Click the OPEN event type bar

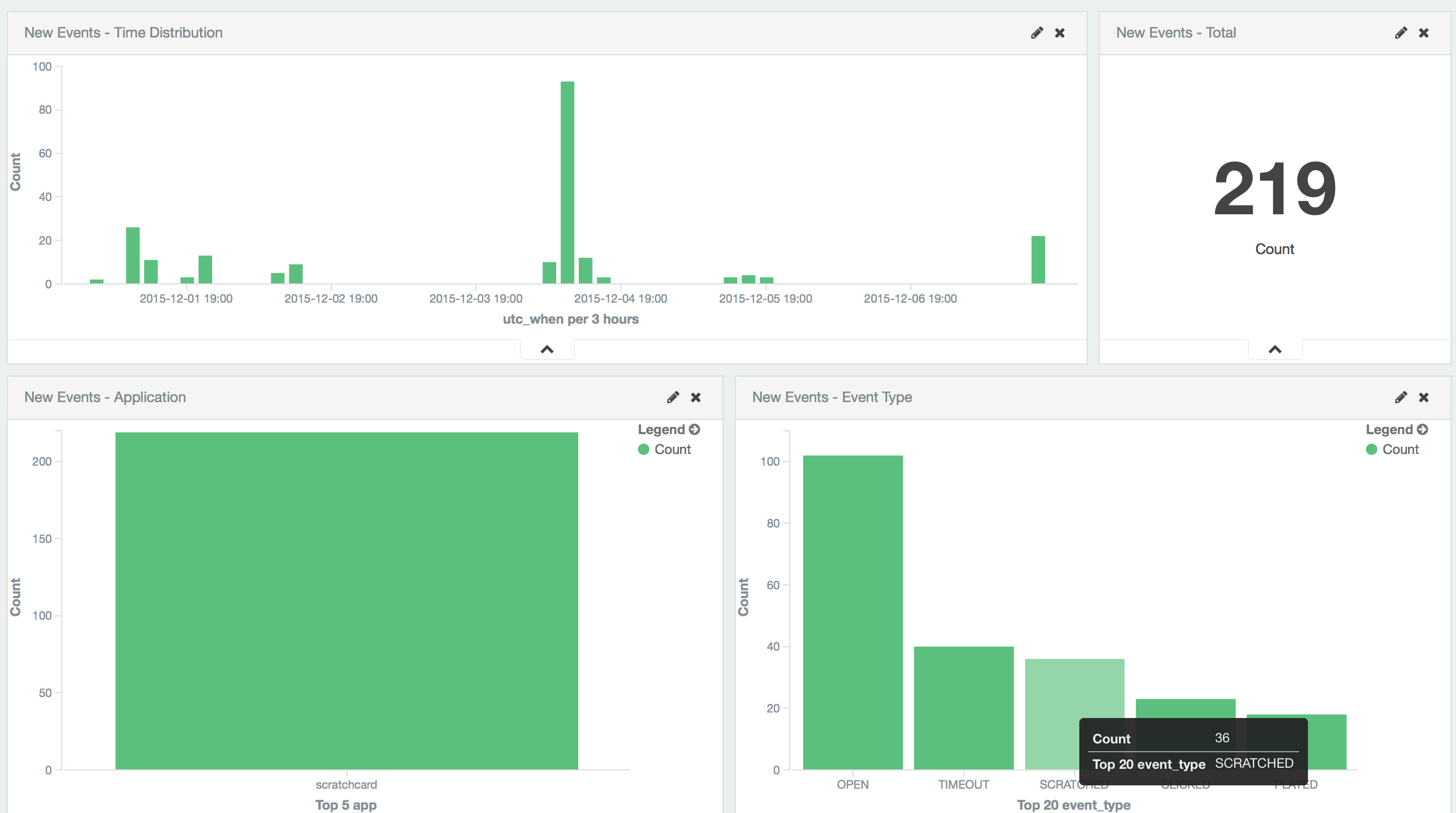pyautogui.click(x=852, y=612)
